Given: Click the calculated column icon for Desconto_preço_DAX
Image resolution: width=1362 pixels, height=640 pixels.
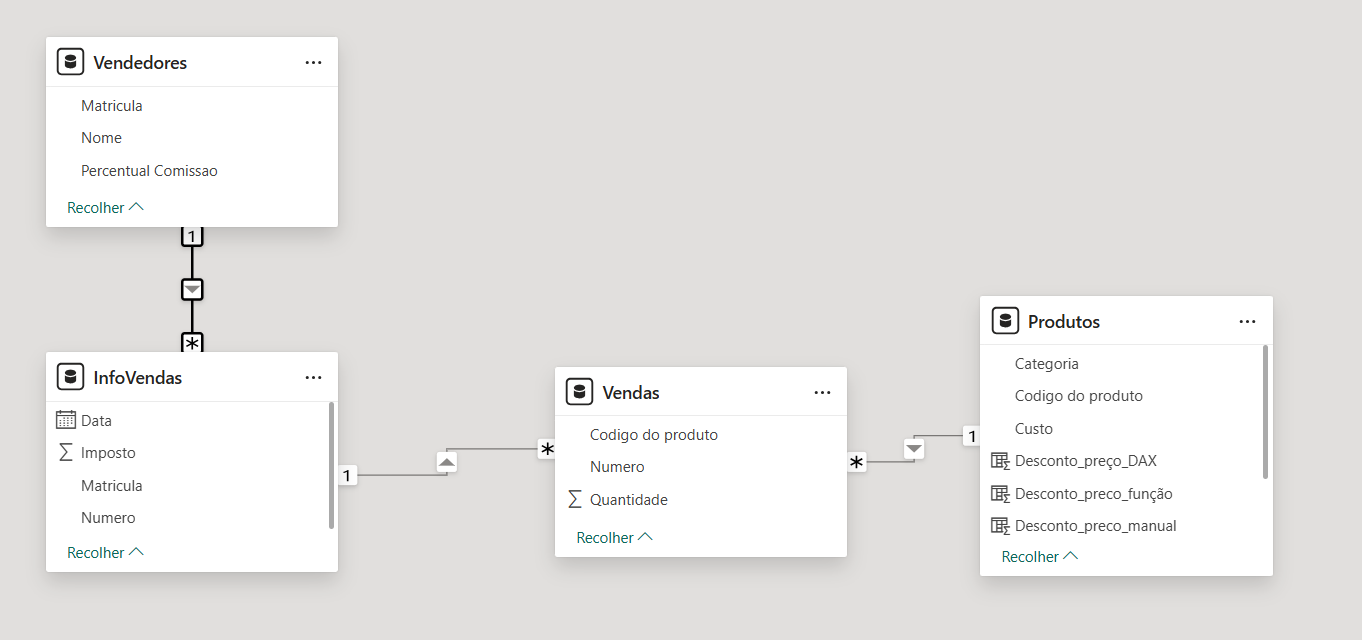Looking at the screenshot, I should [999, 461].
